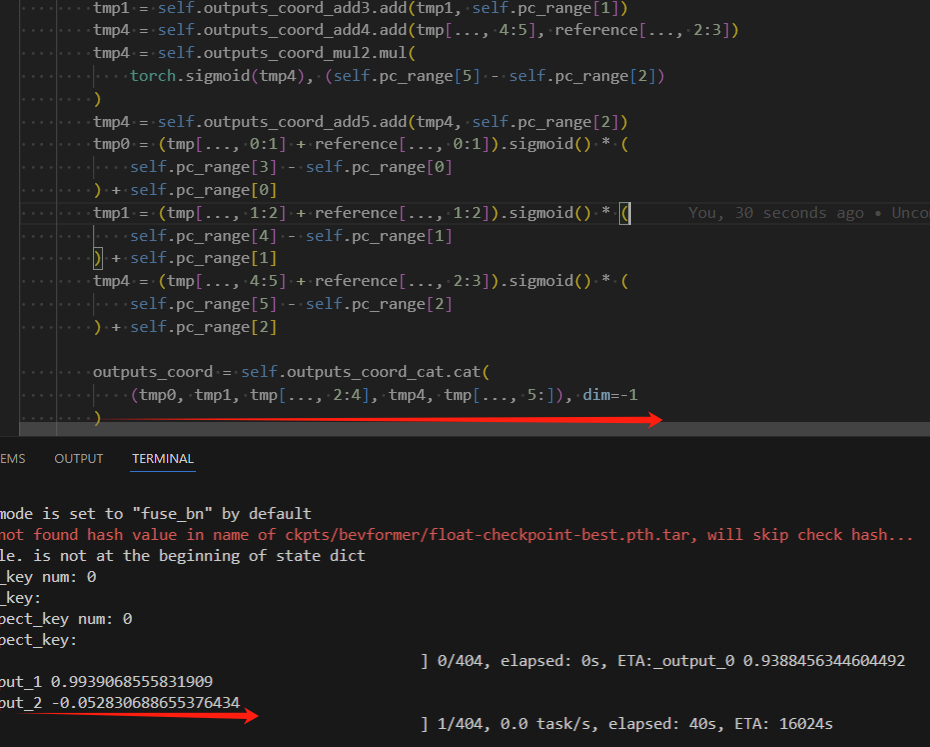This screenshot has height=747, width=930.
Task: Select the TERMINAL panel tab
Action: tap(163, 458)
